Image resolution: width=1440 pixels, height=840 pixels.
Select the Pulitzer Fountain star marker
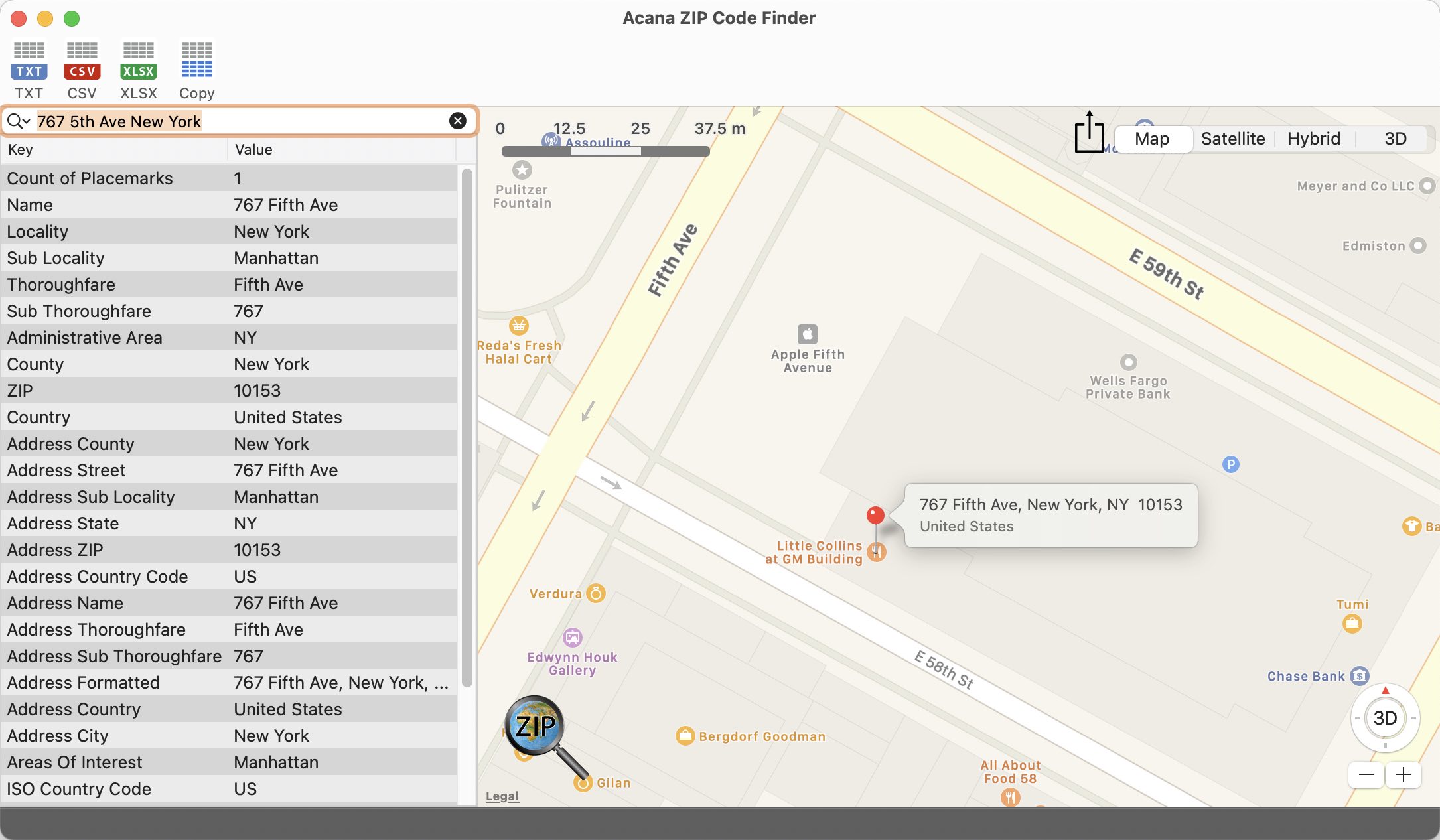coord(523,171)
